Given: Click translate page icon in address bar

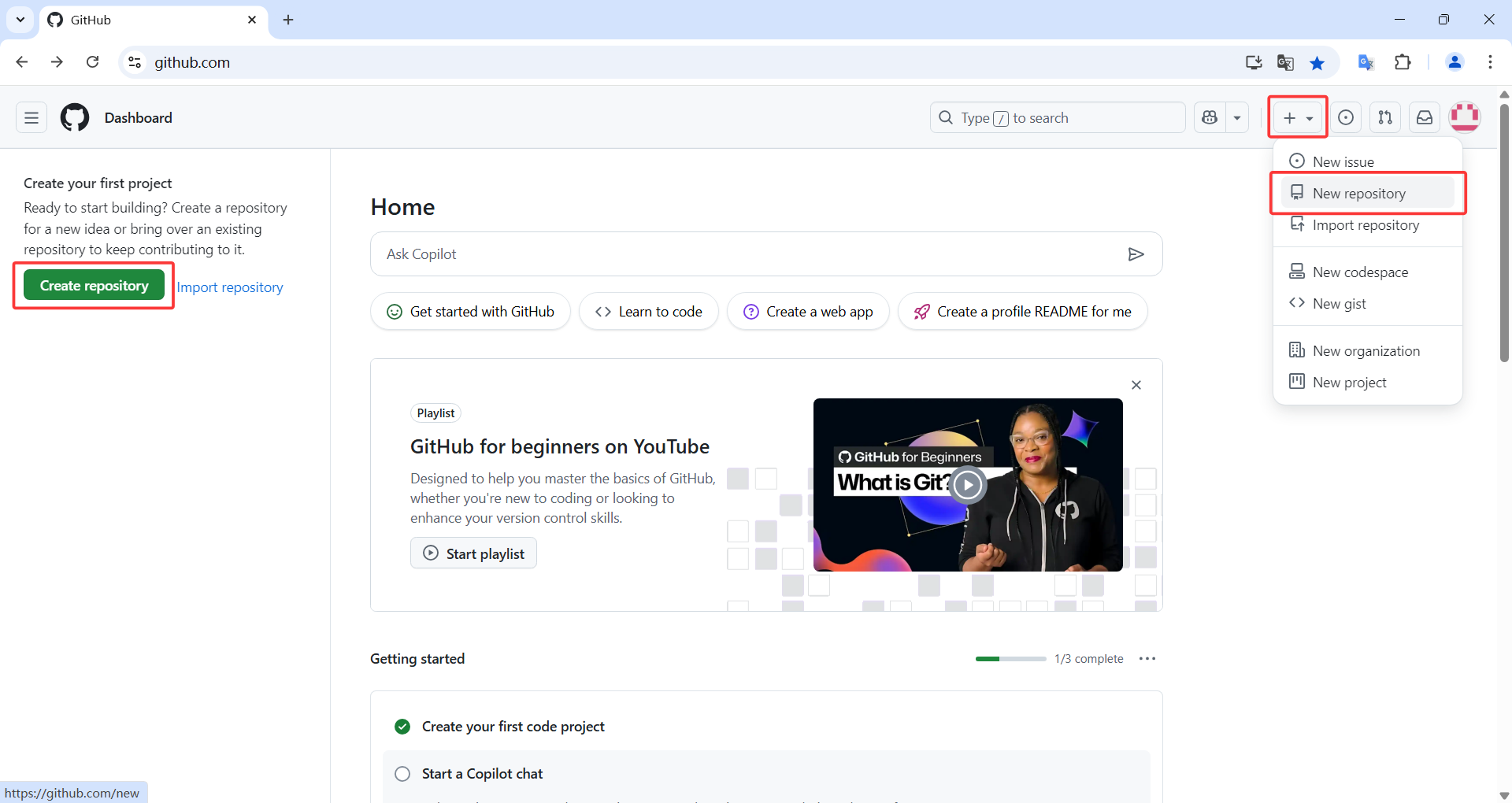Looking at the screenshot, I should pyautogui.click(x=1285, y=62).
